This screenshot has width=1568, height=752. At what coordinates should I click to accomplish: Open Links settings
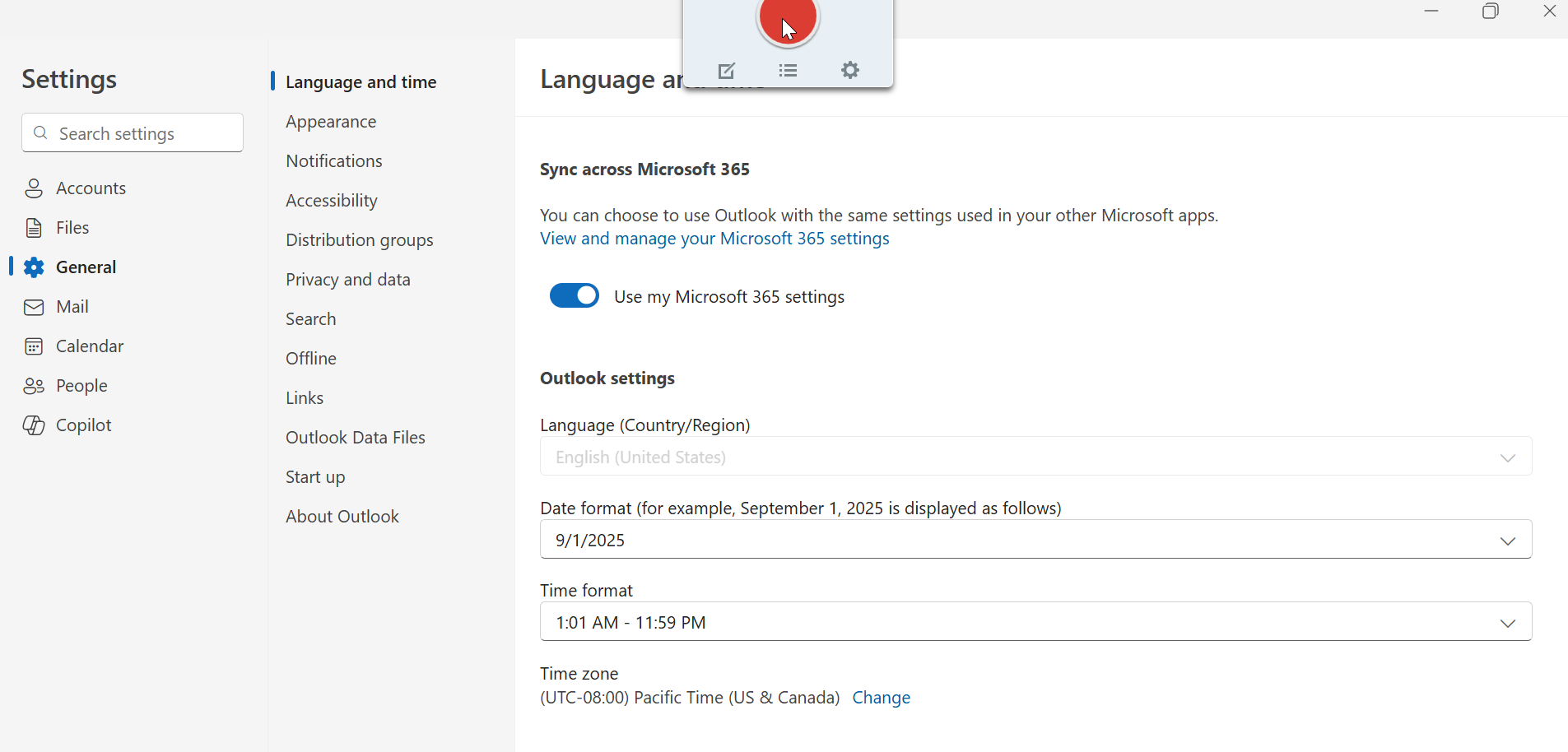pyautogui.click(x=305, y=398)
